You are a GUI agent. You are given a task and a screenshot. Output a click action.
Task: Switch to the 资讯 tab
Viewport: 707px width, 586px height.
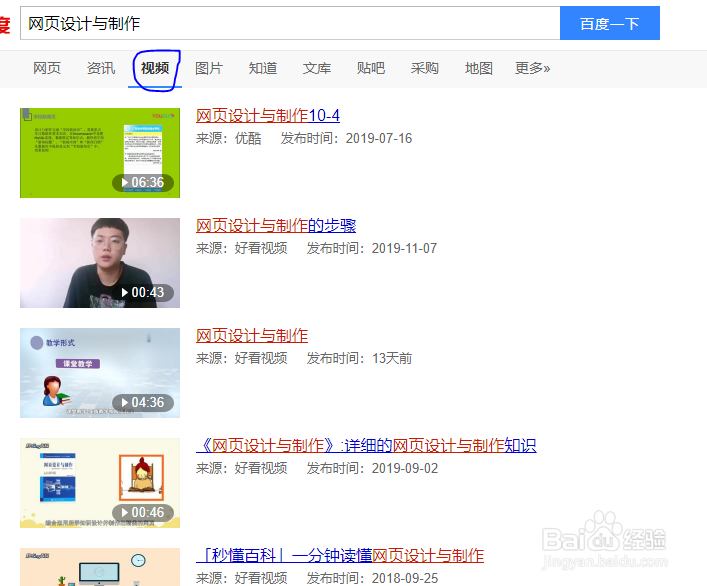(x=101, y=68)
